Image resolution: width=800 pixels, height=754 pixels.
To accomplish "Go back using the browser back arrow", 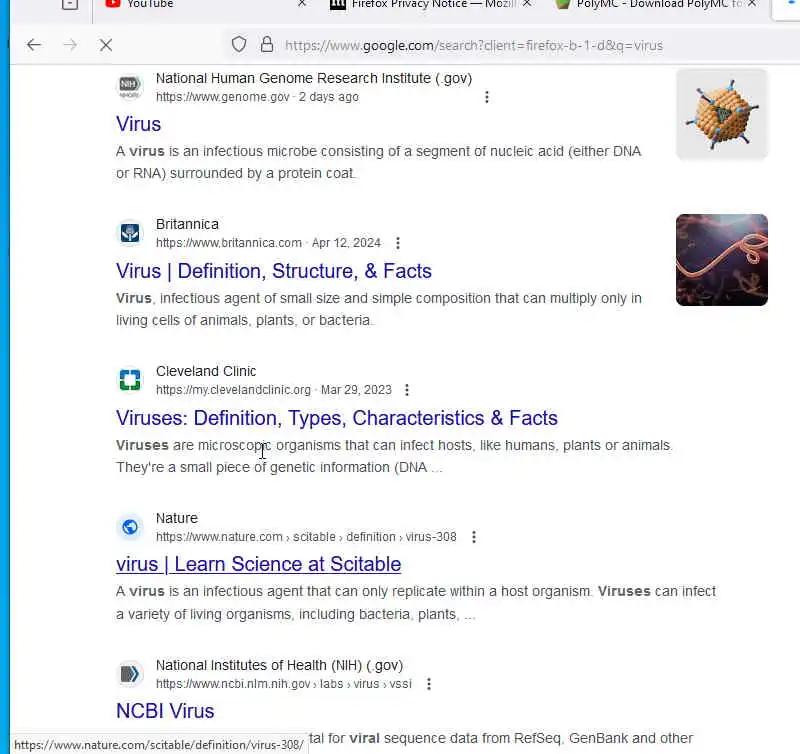I will (34, 45).
